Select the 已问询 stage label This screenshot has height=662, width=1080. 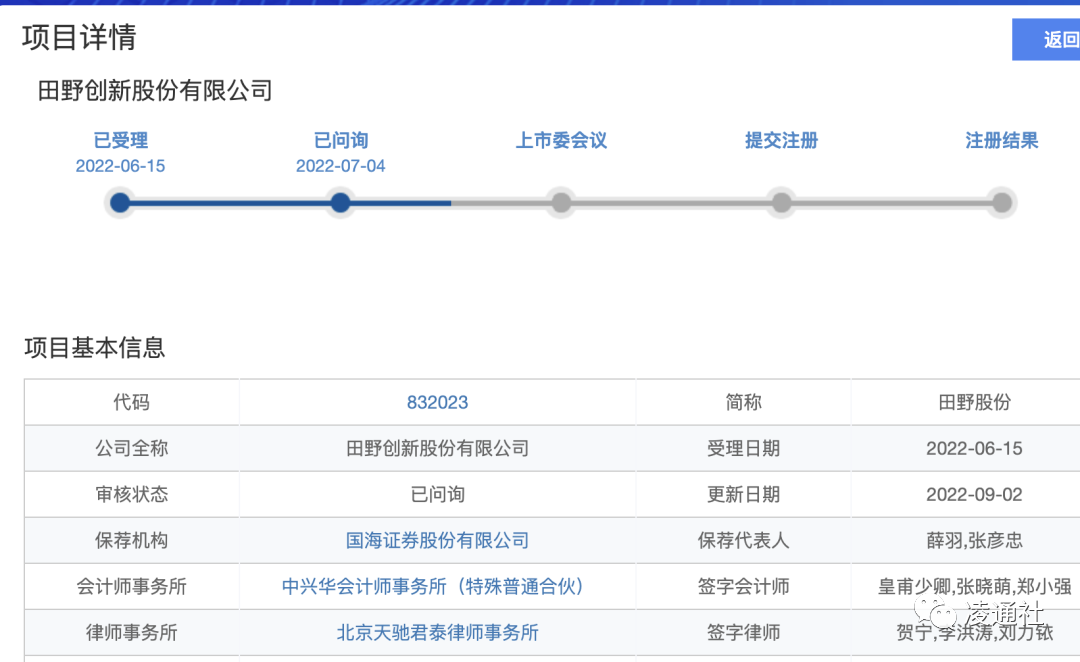point(341,141)
